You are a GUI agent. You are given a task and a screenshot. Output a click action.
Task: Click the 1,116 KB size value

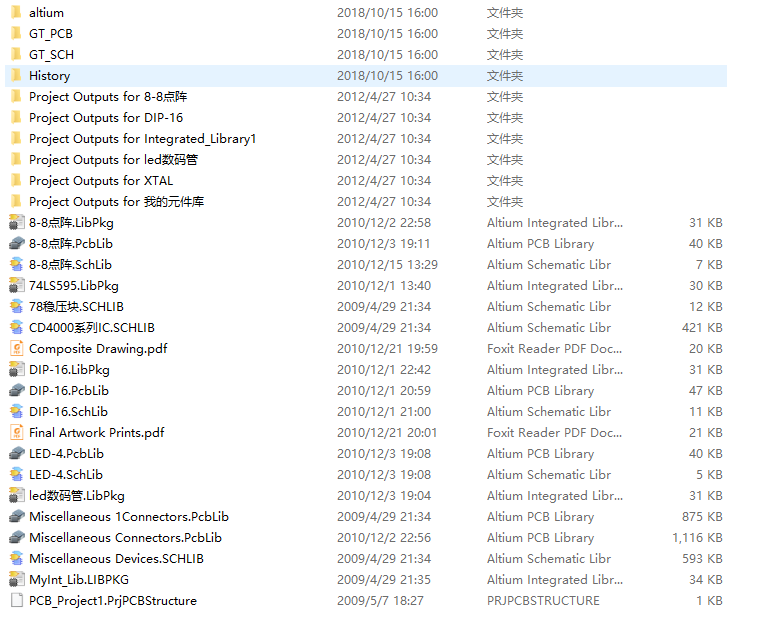point(698,538)
